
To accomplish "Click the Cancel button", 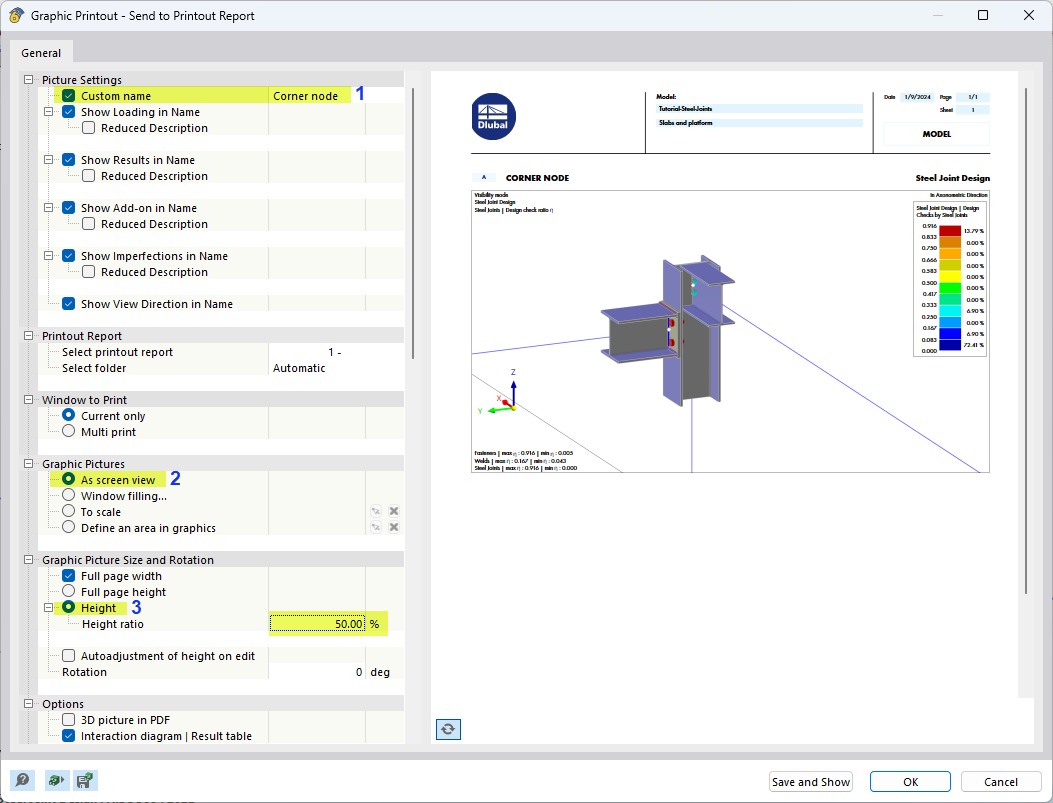I will pyautogui.click(x=1001, y=782).
